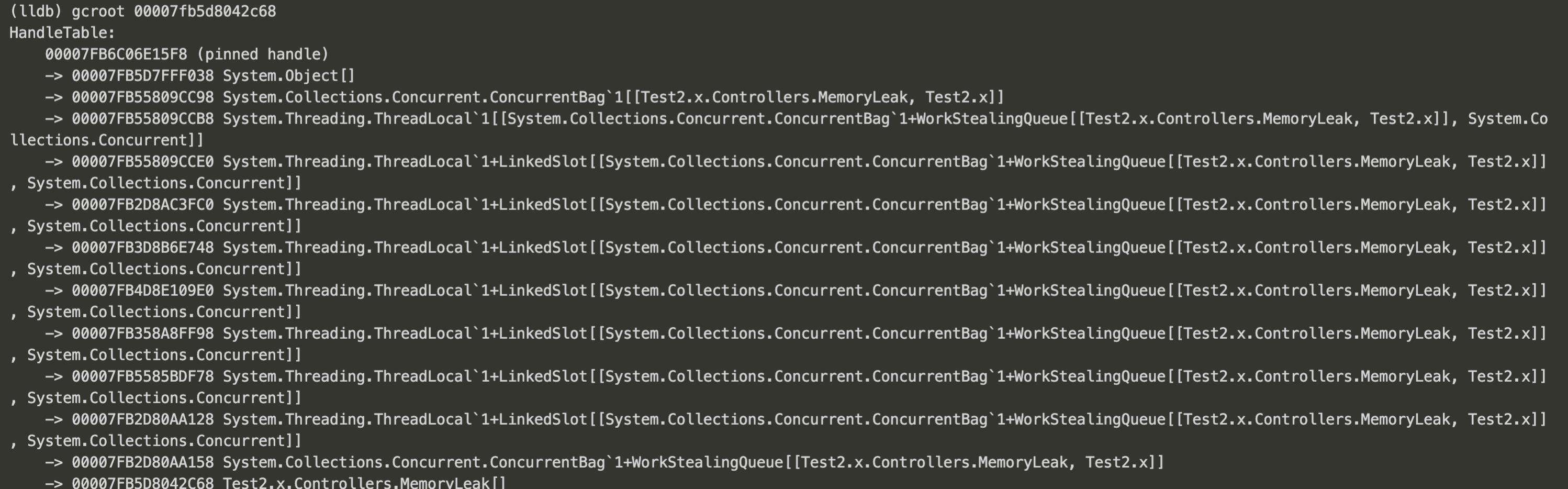Click LinkedSlot address 00007FB2D8AC3FC0
Screen dimensions: 1568x489
point(143,205)
